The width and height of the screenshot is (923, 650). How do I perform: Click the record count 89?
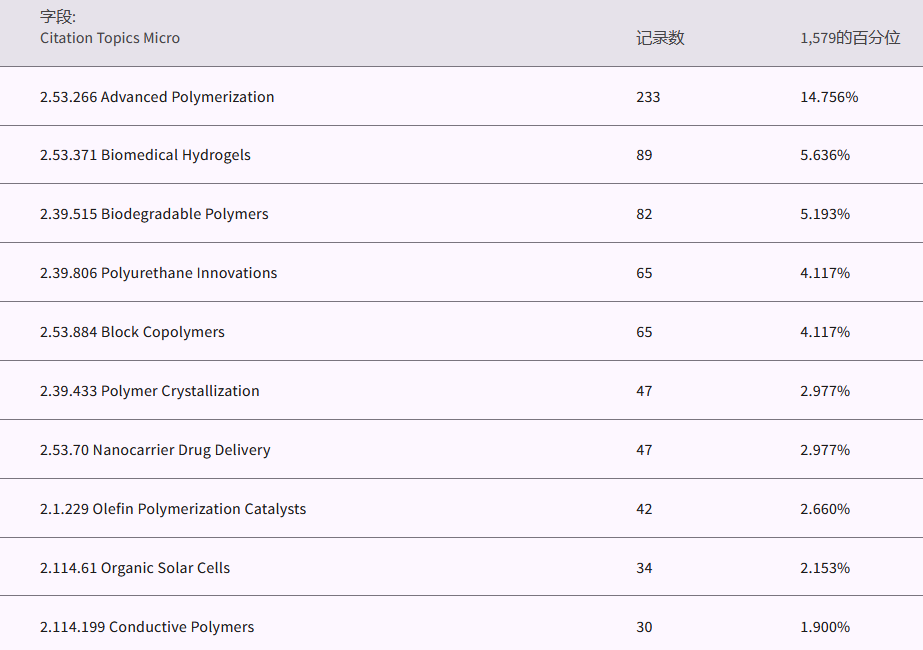point(644,155)
